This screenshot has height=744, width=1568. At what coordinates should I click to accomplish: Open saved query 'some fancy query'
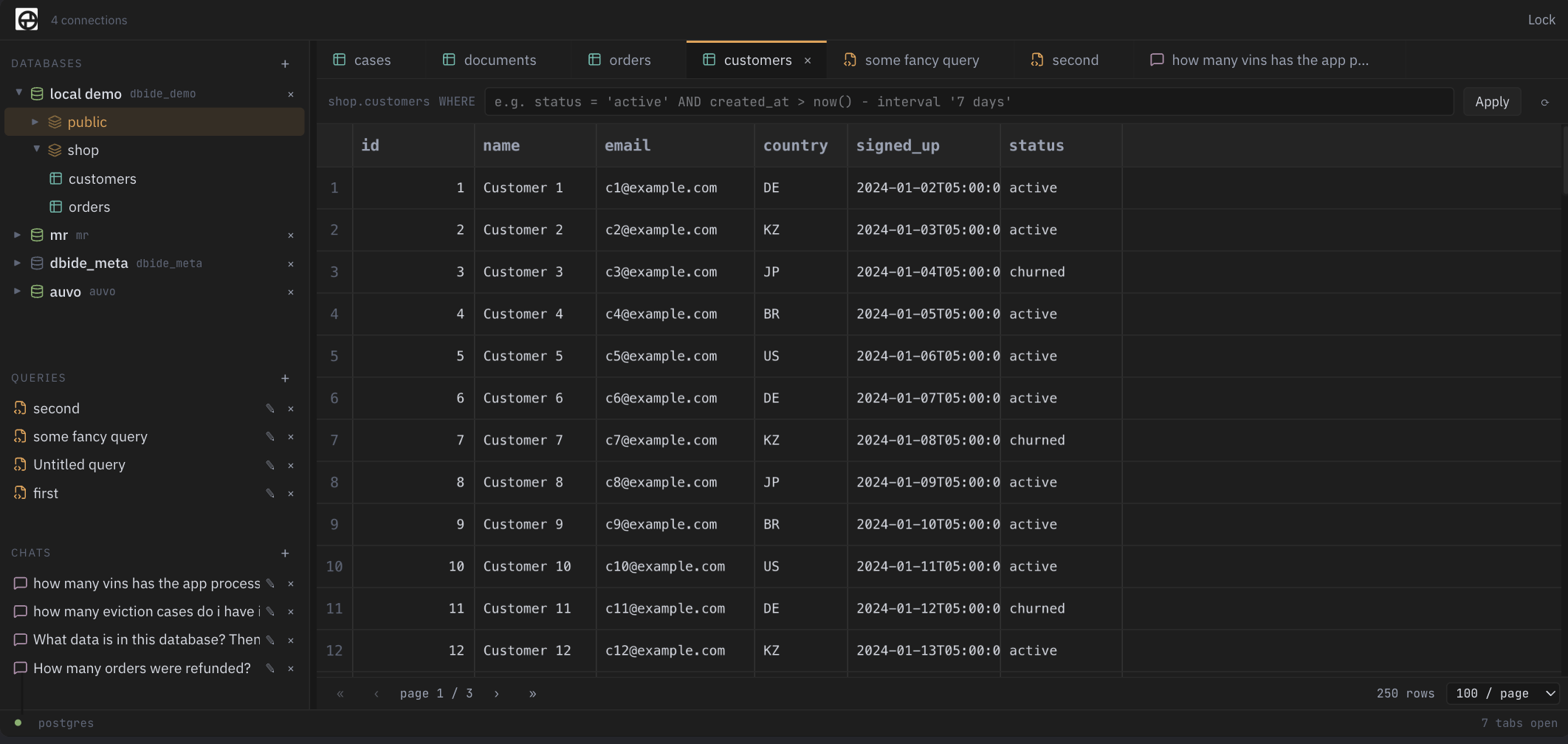click(x=90, y=437)
